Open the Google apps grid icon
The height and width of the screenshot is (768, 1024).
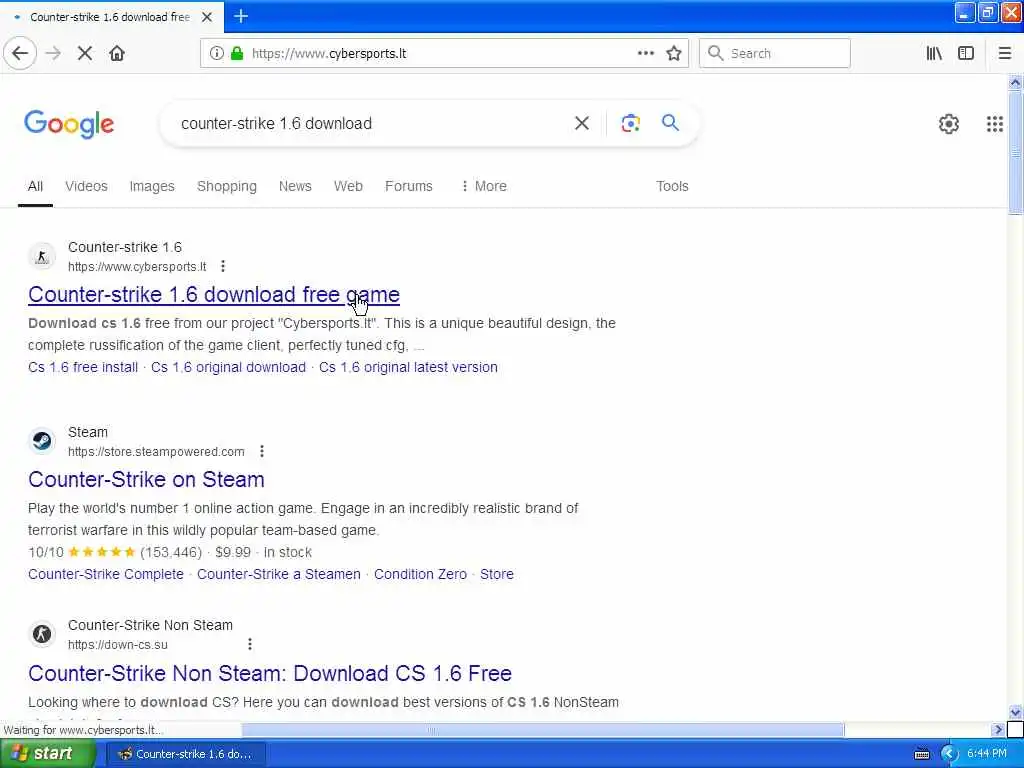point(995,123)
